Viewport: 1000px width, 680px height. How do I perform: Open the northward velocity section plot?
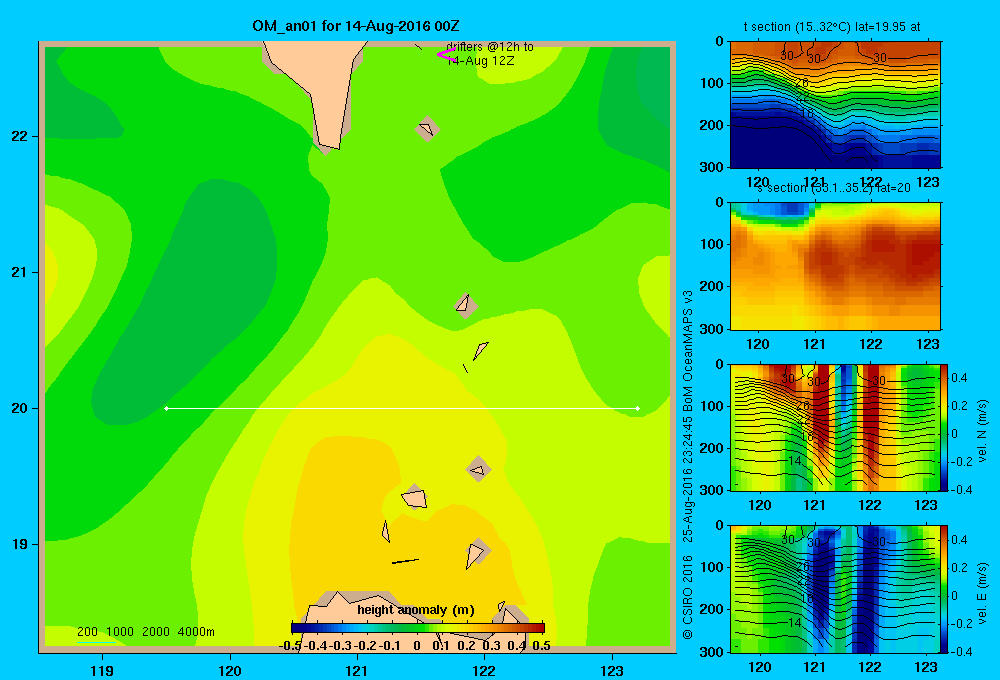[835, 427]
